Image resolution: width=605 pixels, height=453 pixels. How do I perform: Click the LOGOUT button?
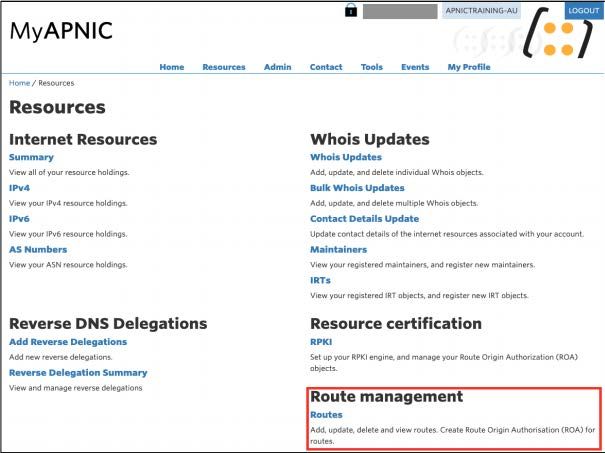[x=583, y=10]
